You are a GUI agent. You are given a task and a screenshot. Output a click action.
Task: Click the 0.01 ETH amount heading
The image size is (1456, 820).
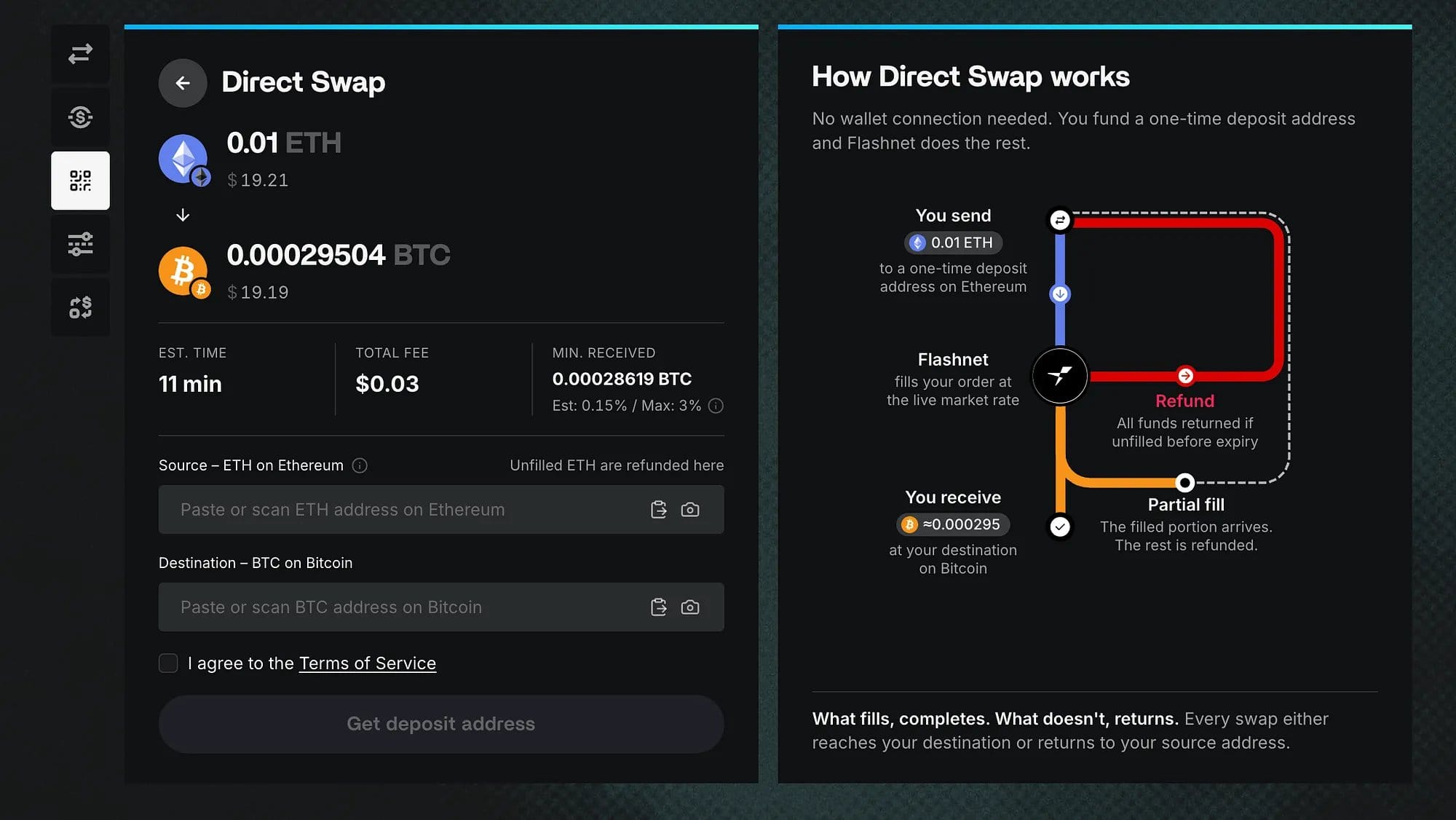click(x=284, y=143)
